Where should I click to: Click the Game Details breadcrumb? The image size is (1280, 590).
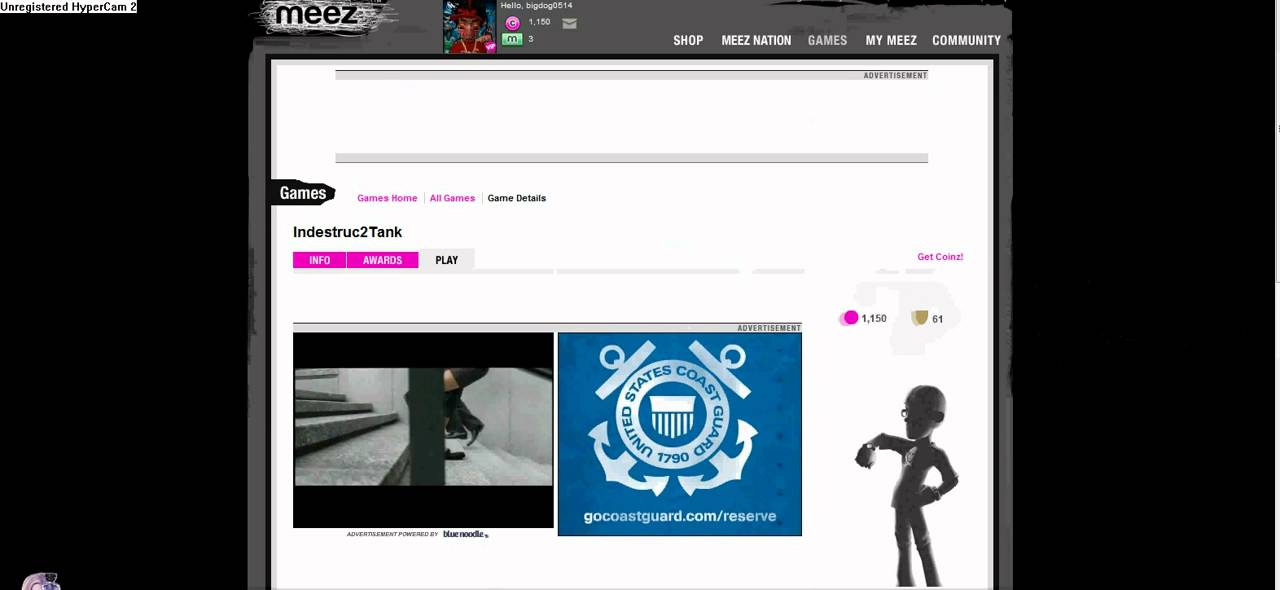[x=517, y=198]
